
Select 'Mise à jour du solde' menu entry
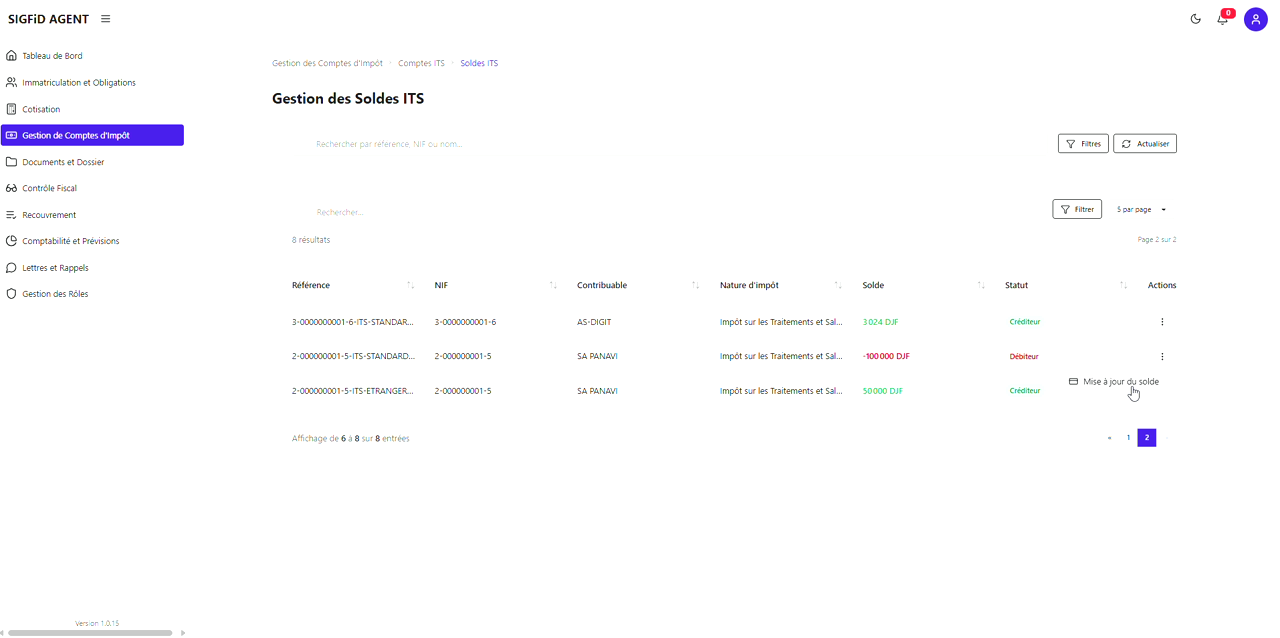(x=1118, y=381)
